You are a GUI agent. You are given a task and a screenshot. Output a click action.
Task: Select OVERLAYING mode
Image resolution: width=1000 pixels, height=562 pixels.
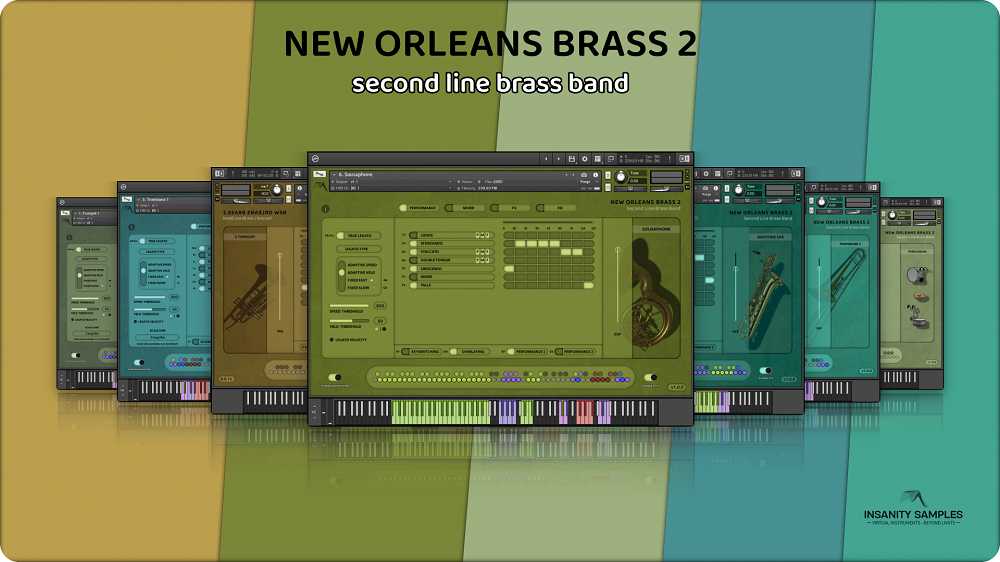point(469,351)
